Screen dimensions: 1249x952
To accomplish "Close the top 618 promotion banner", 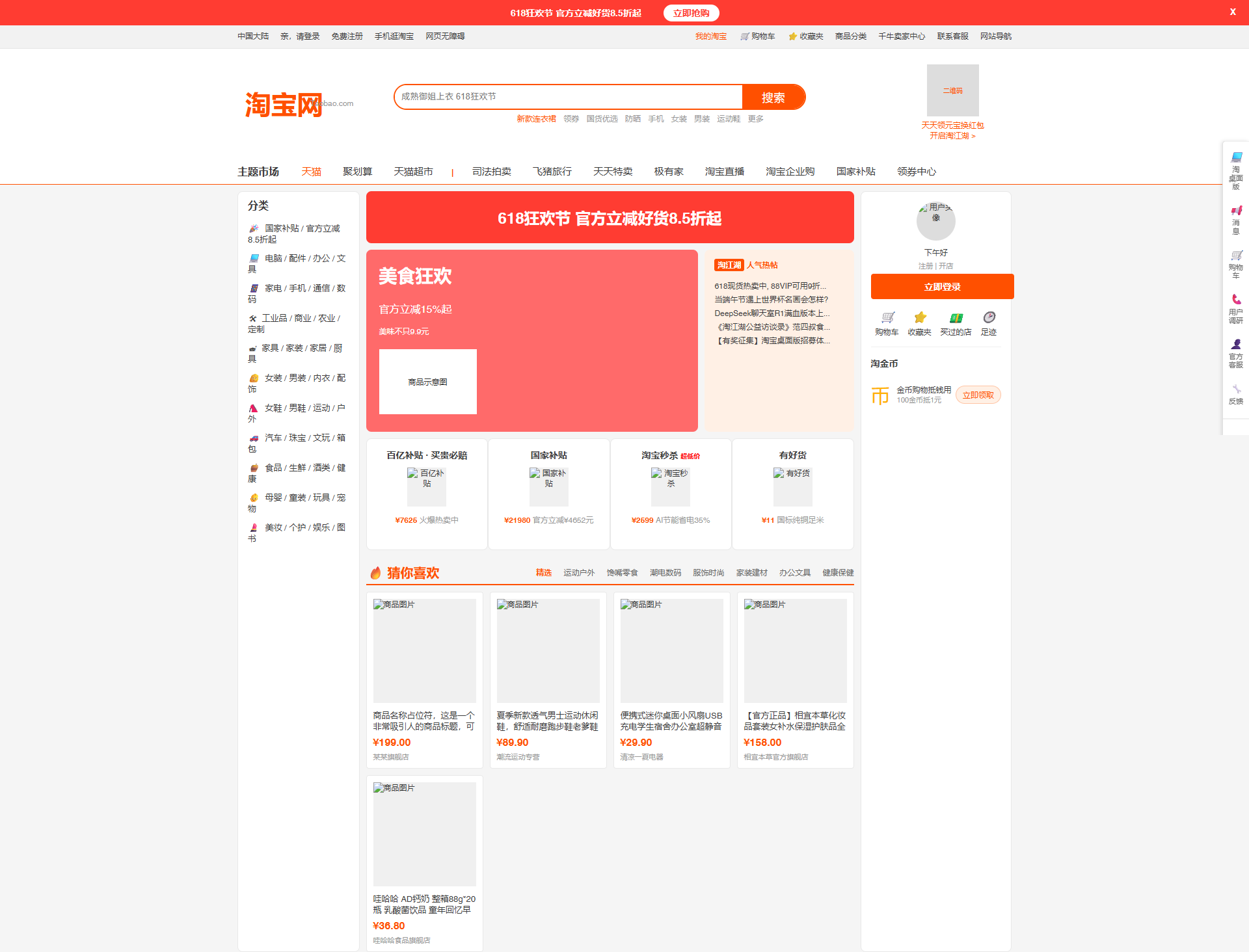I will coord(1232,12).
